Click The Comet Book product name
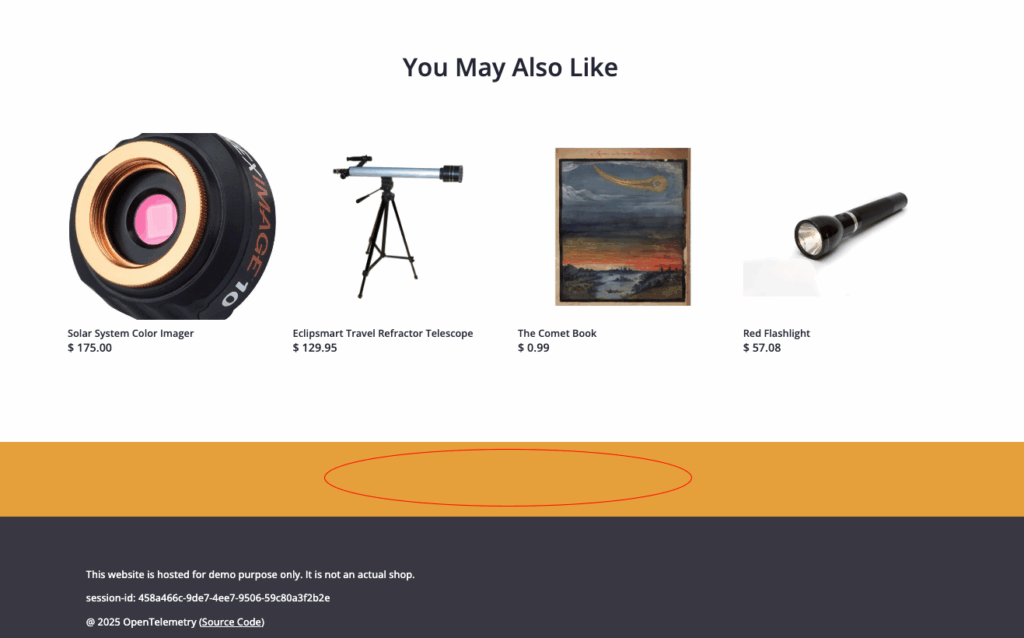 [557, 333]
